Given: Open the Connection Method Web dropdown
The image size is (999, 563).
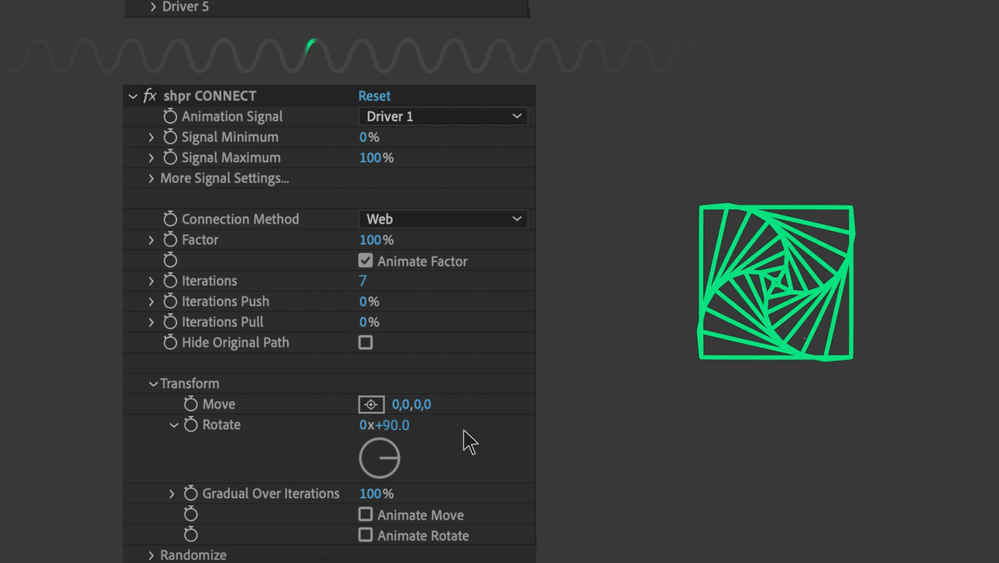Looking at the screenshot, I should click(x=443, y=219).
